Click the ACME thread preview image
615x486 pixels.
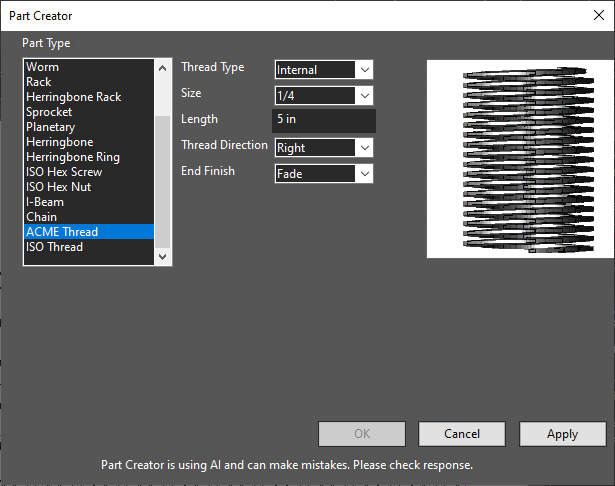(520, 159)
